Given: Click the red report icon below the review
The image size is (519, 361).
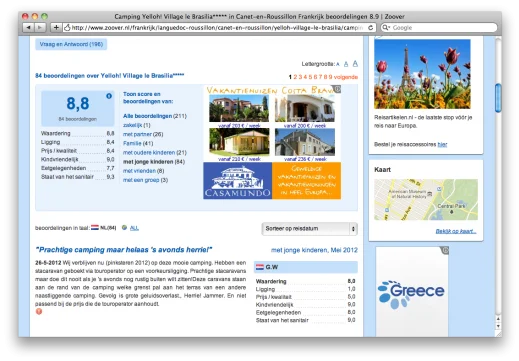Looking at the screenshot, I should 39,312.
